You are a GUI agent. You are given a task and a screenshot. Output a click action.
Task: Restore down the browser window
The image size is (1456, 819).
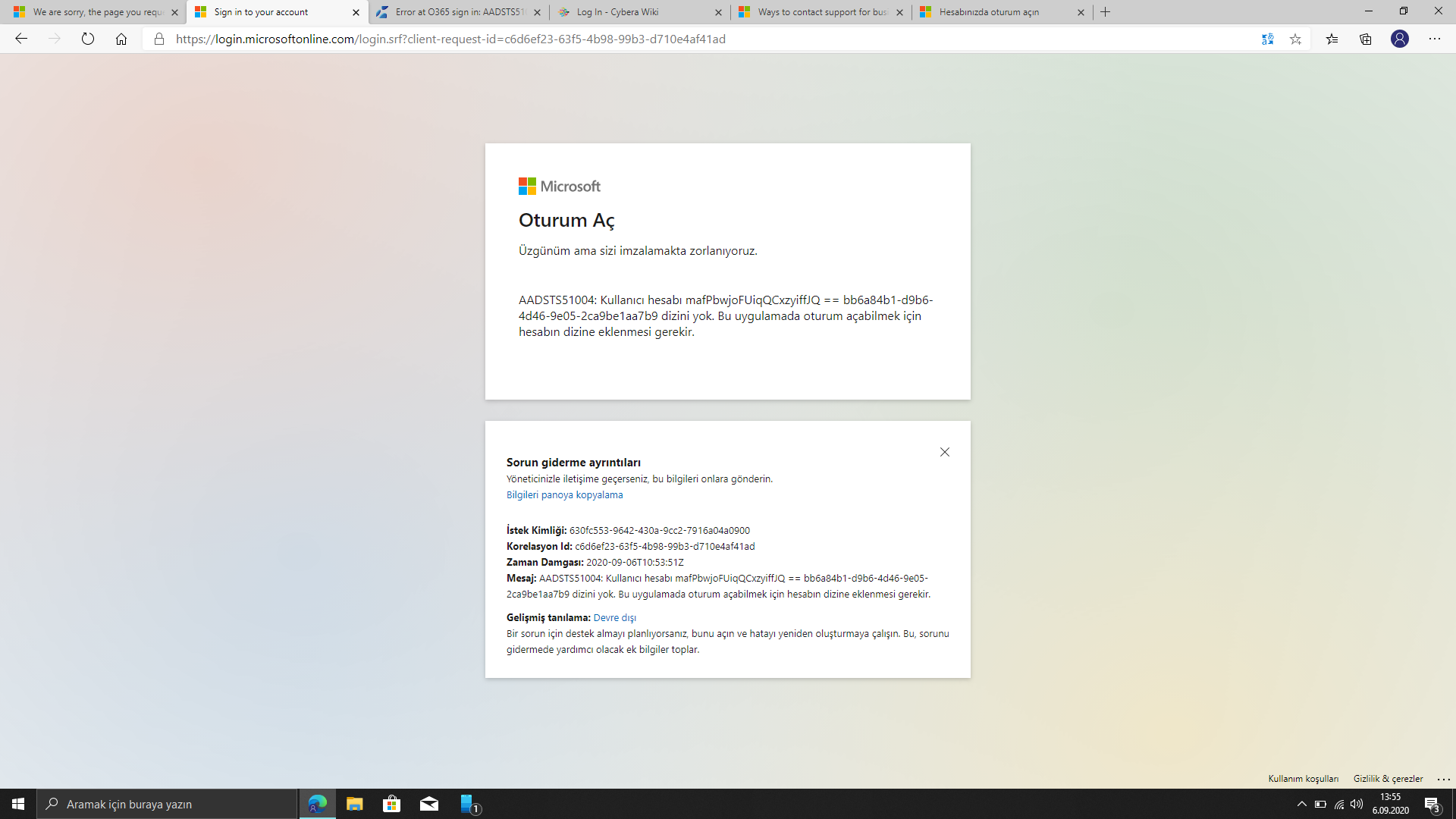pyautogui.click(x=1404, y=11)
